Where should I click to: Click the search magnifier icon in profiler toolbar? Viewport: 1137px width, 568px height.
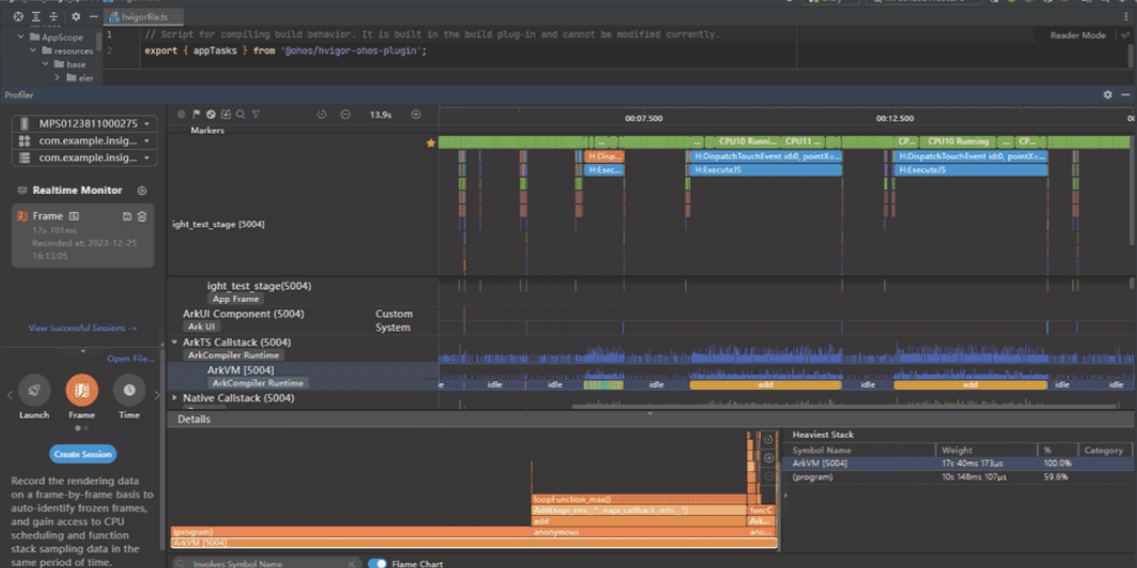pyautogui.click(x=240, y=115)
